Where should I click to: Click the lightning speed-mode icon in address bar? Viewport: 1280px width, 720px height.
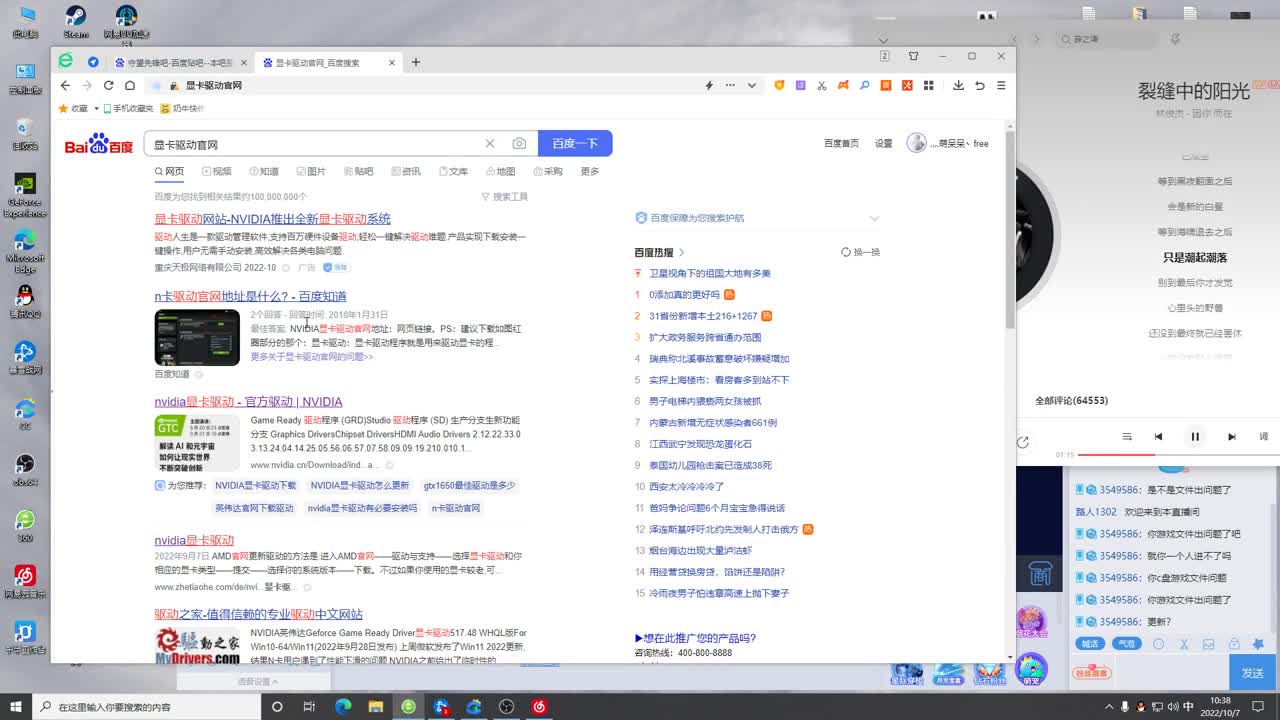click(709, 86)
